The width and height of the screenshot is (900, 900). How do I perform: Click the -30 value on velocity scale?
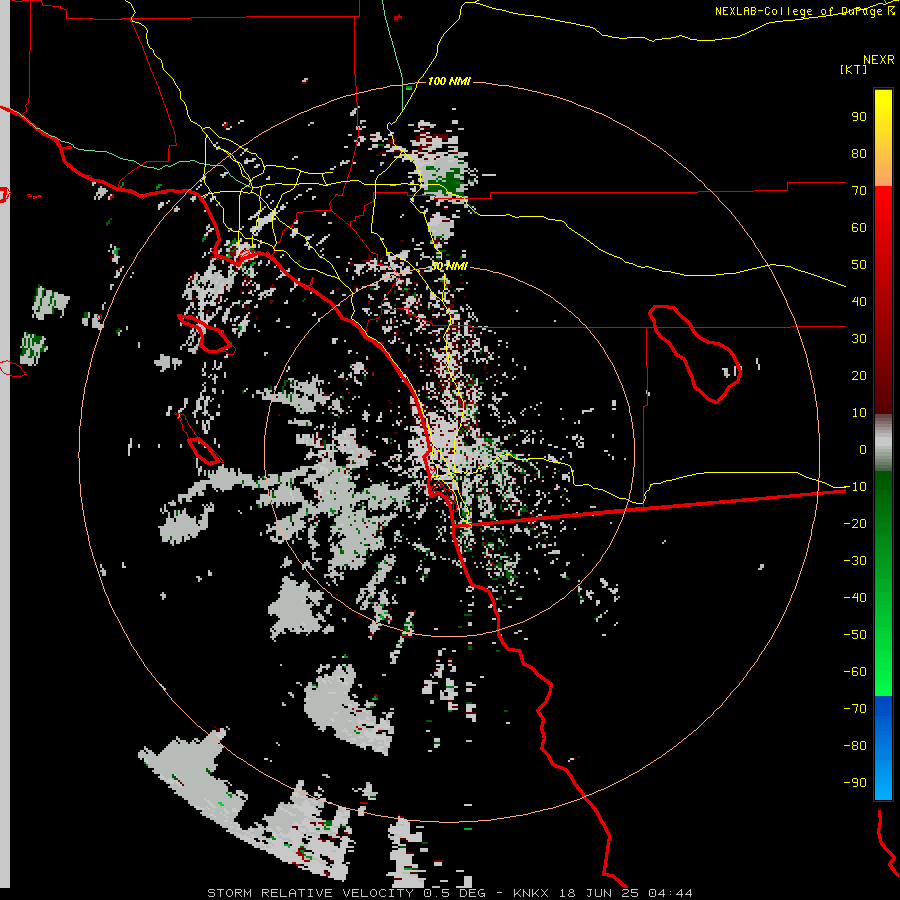coord(855,561)
